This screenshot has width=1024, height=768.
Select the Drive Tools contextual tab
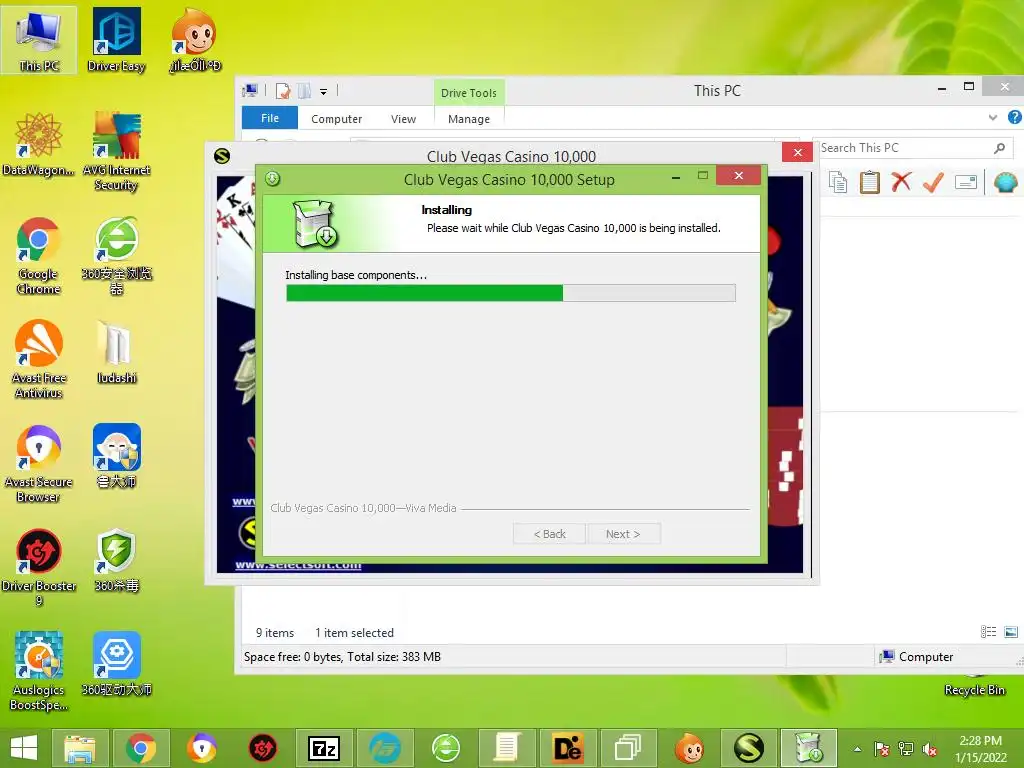[469, 93]
